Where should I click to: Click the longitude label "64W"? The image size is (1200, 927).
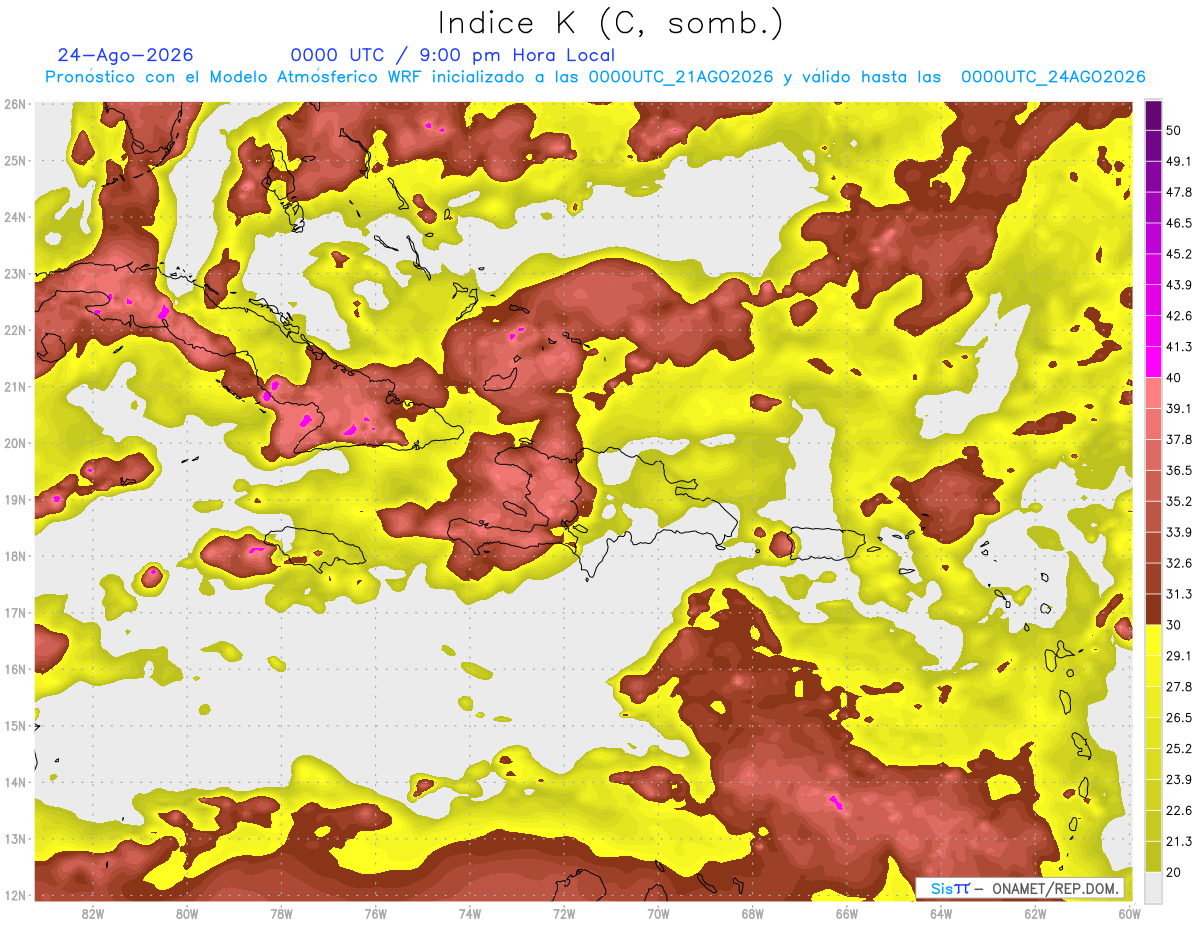[941, 913]
